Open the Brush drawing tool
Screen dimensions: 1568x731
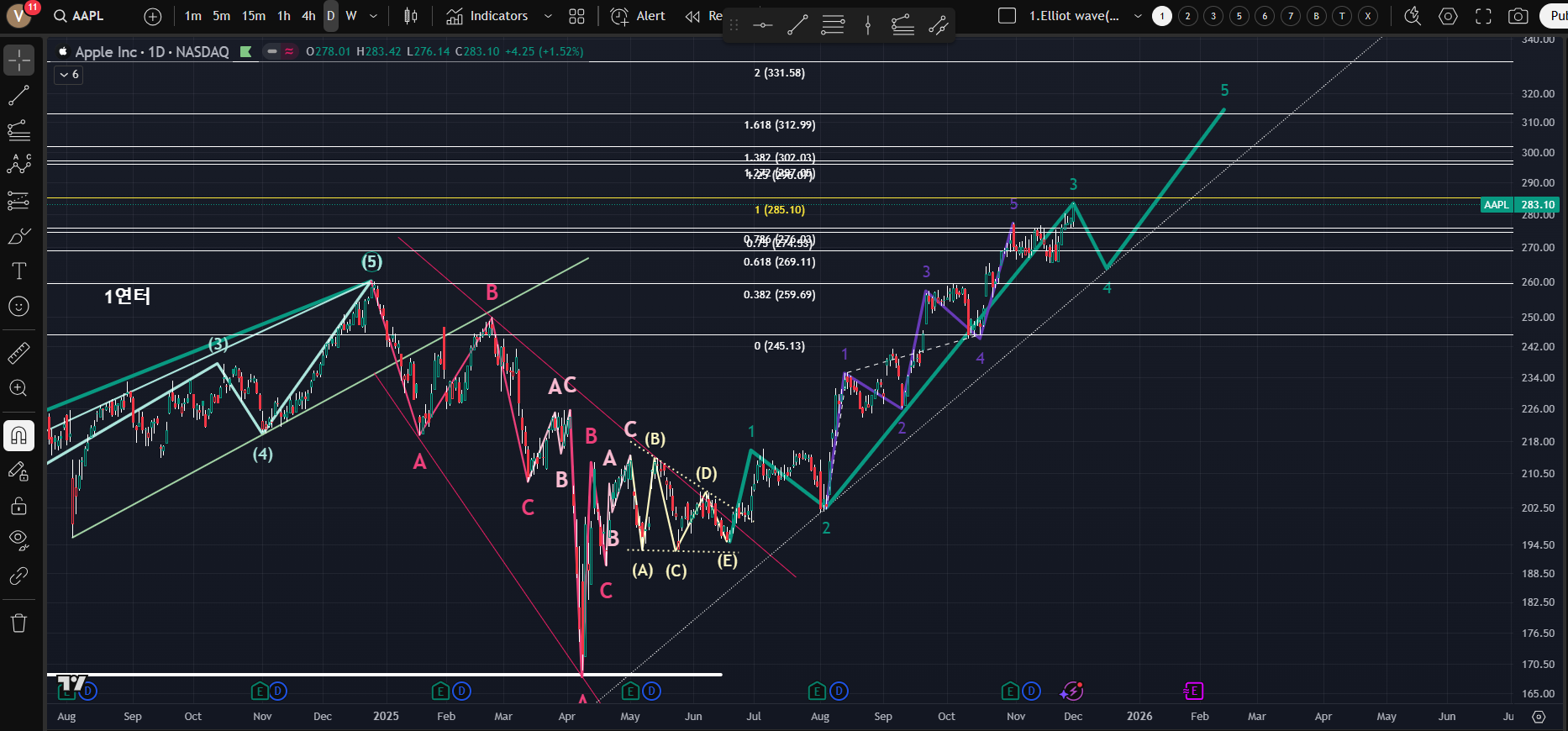point(18,236)
